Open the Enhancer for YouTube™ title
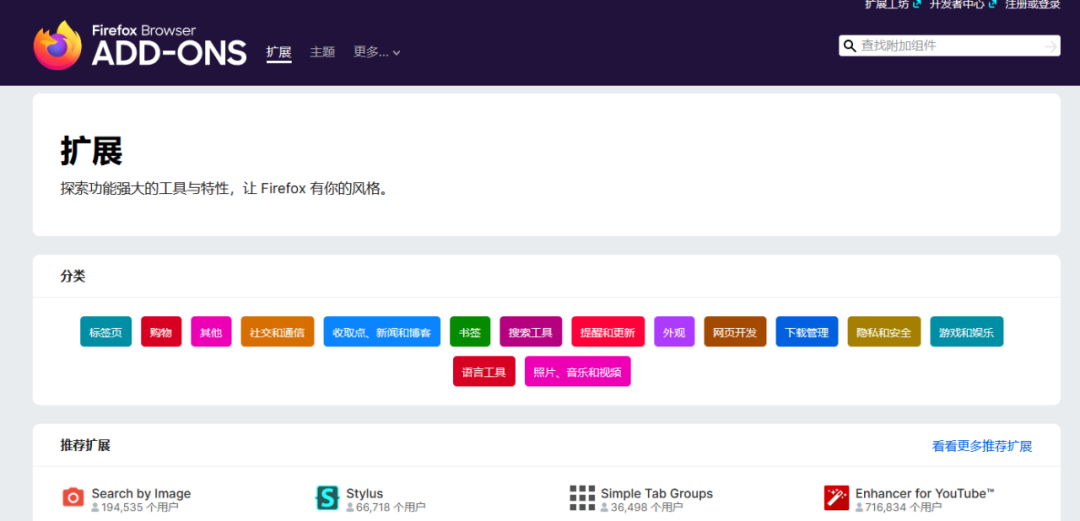This screenshot has height=521, width=1080. click(x=925, y=493)
